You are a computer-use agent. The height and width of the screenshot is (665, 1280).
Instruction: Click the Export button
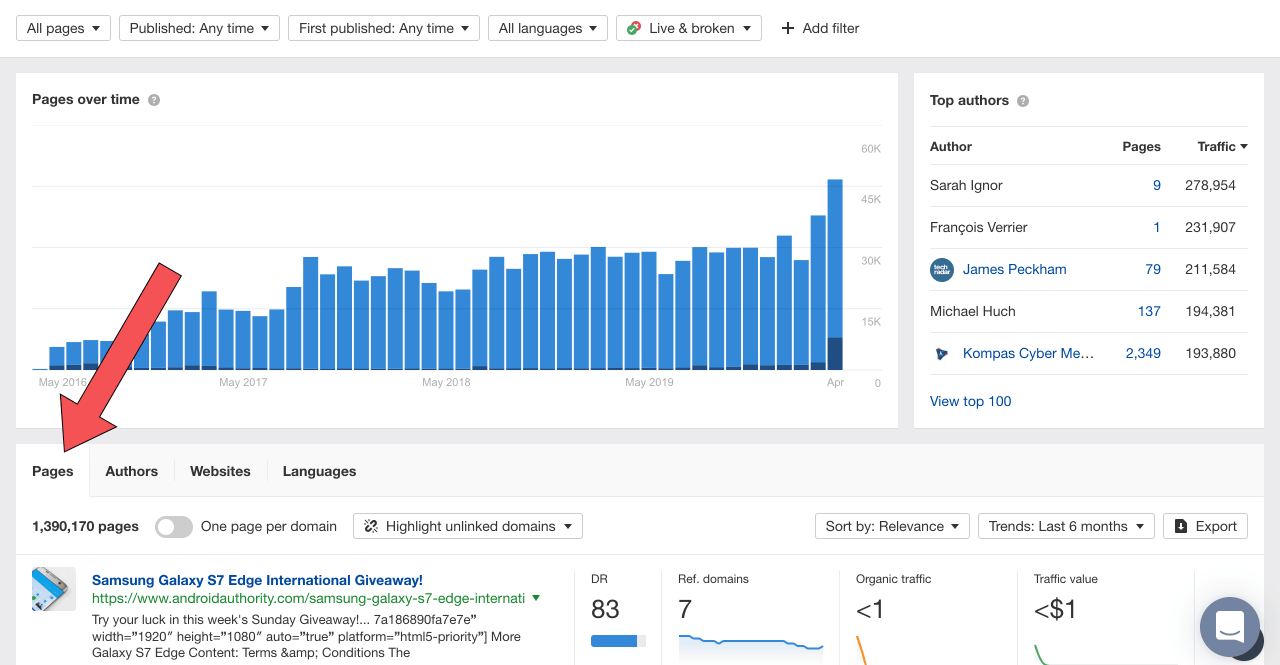pyautogui.click(x=1205, y=526)
